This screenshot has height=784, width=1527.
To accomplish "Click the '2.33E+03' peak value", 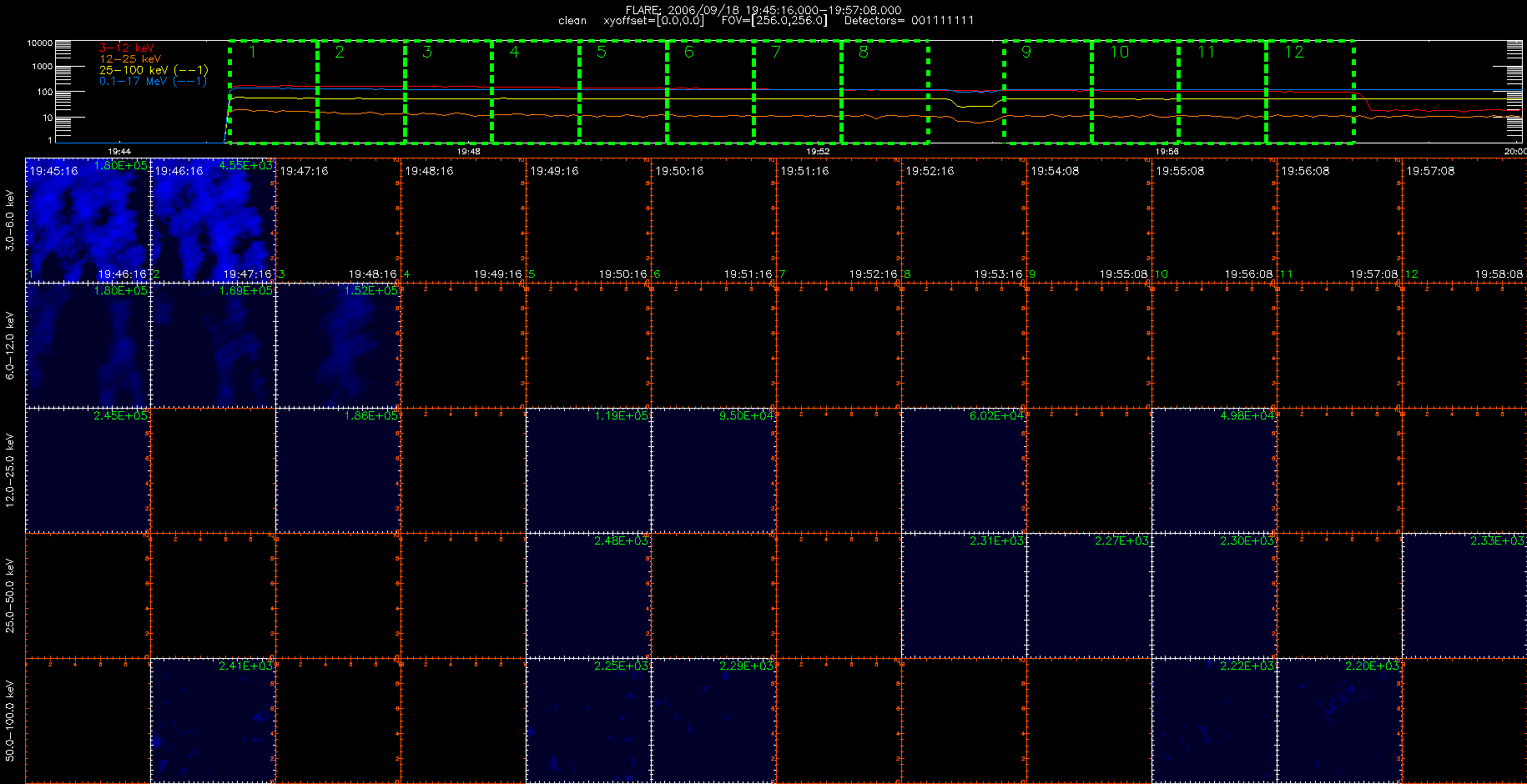I will click(1497, 540).
